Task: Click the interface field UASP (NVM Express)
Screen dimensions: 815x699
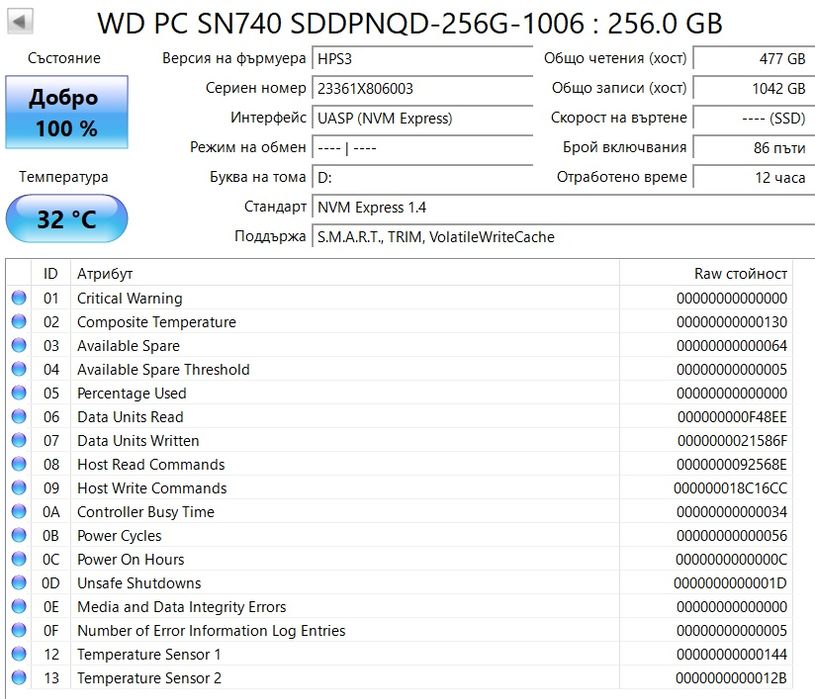Action: tap(422, 118)
